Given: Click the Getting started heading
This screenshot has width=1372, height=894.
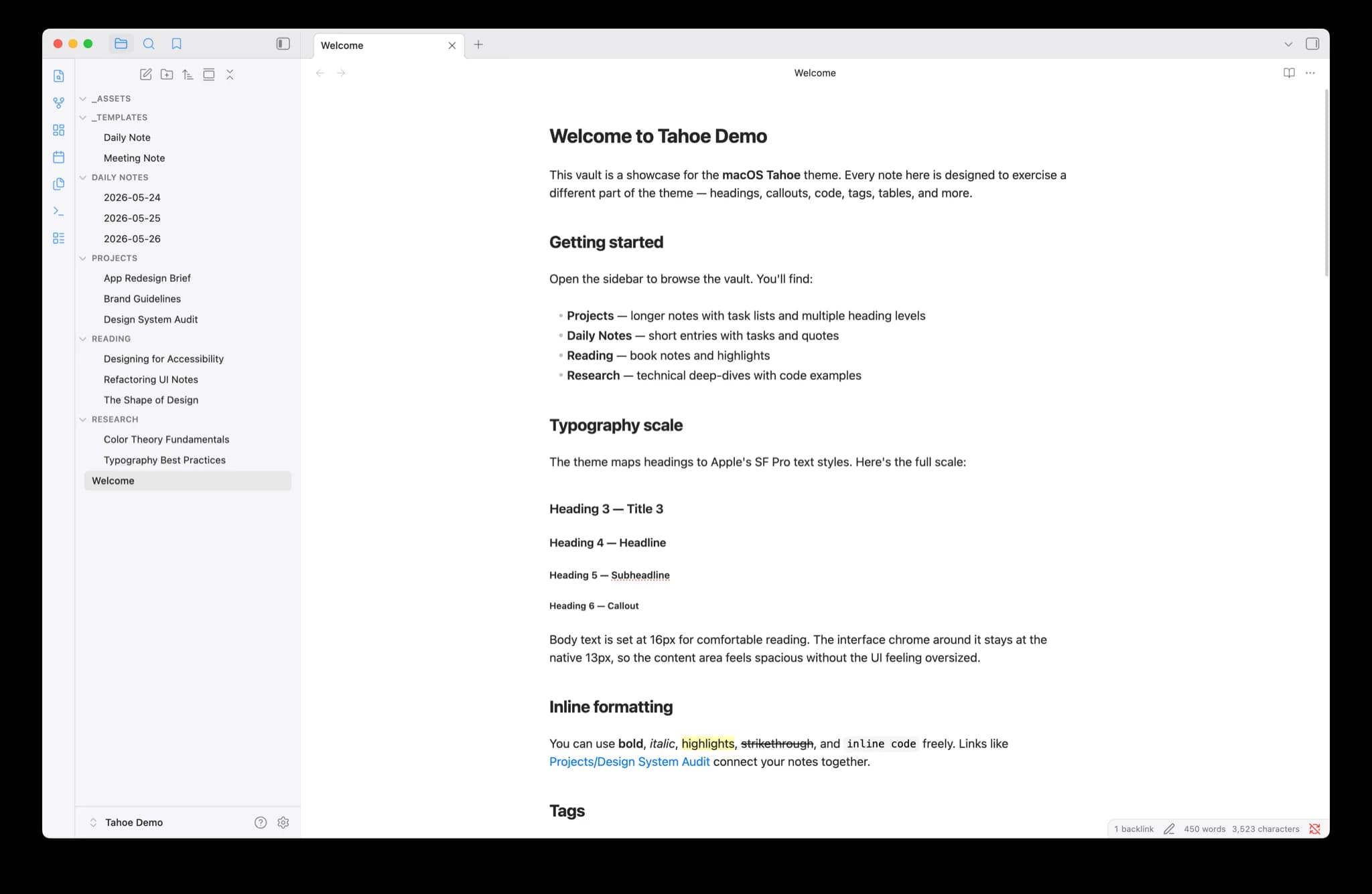Looking at the screenshot, I should 606,242.
